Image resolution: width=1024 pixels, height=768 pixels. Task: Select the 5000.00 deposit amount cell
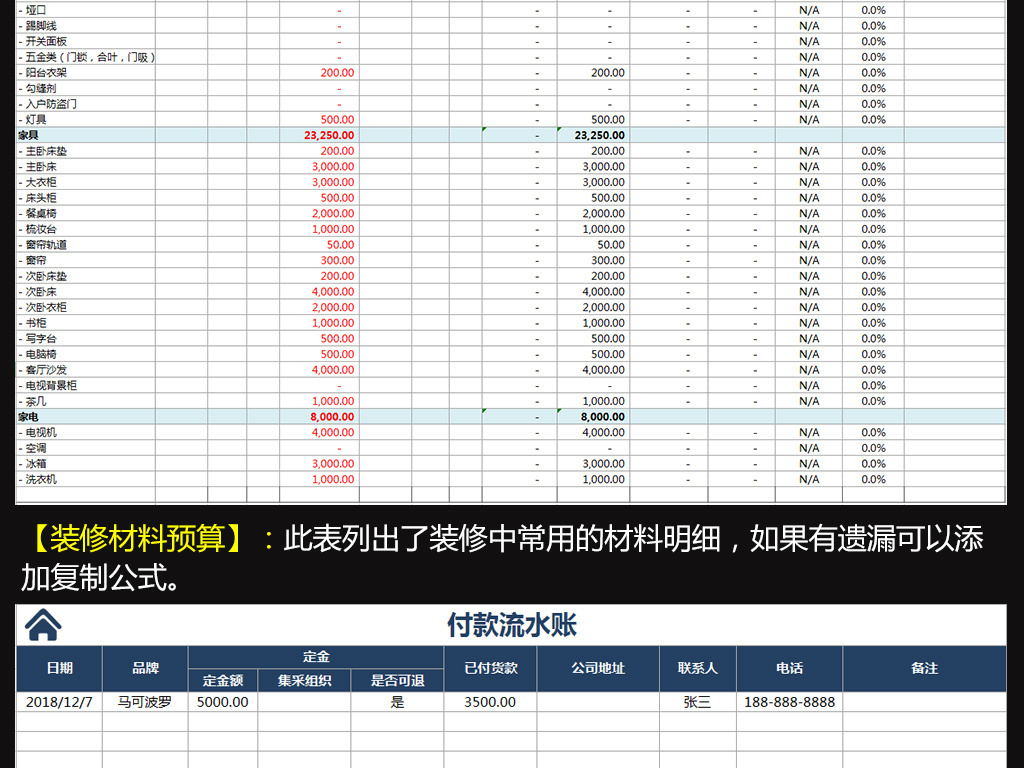[x=223, y=702]
